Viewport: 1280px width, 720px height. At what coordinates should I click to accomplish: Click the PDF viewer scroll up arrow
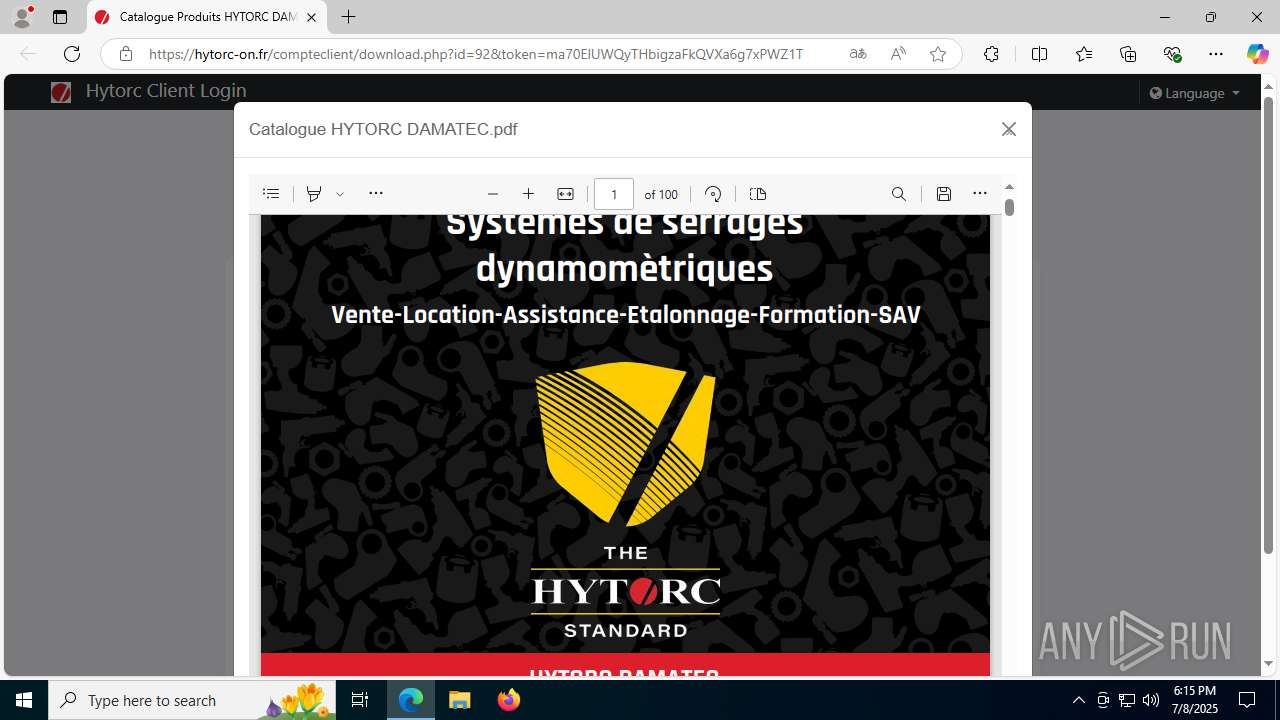(x=1009, y=187)
